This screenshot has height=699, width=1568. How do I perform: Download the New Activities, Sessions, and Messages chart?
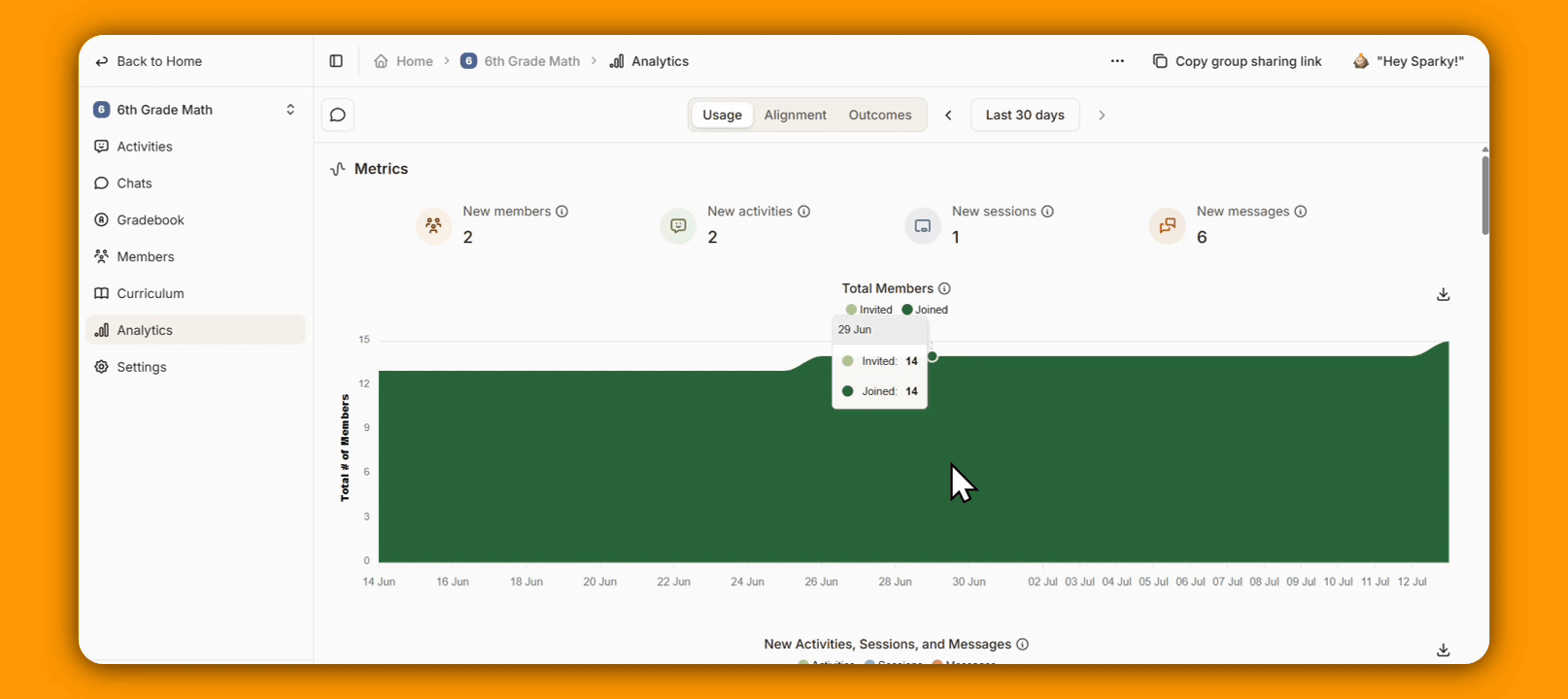pyautogui.click(x=1444, y=649)
